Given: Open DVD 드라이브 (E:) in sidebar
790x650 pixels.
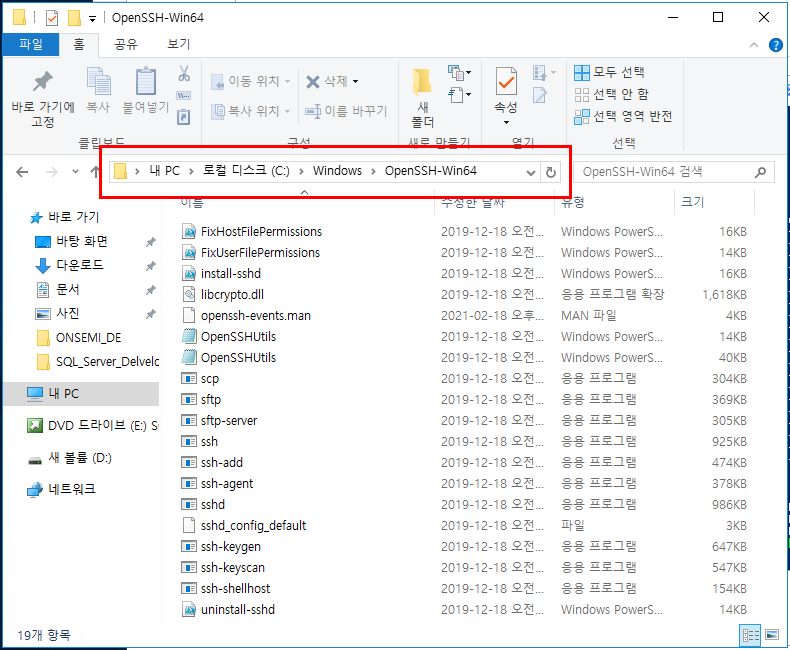Looking at the screenshot, I should coord(92,426).
